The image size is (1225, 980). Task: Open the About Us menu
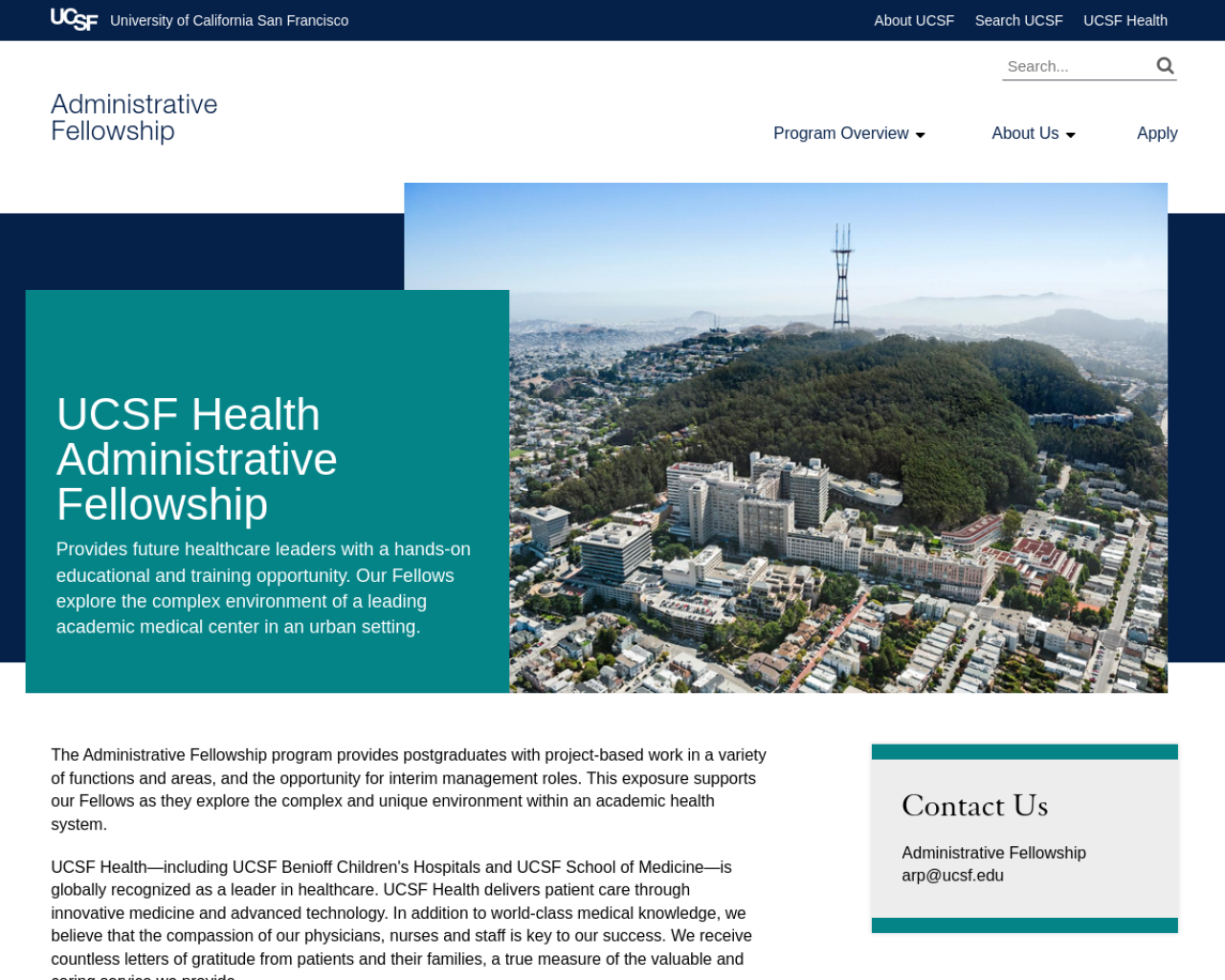(1025, 133)
